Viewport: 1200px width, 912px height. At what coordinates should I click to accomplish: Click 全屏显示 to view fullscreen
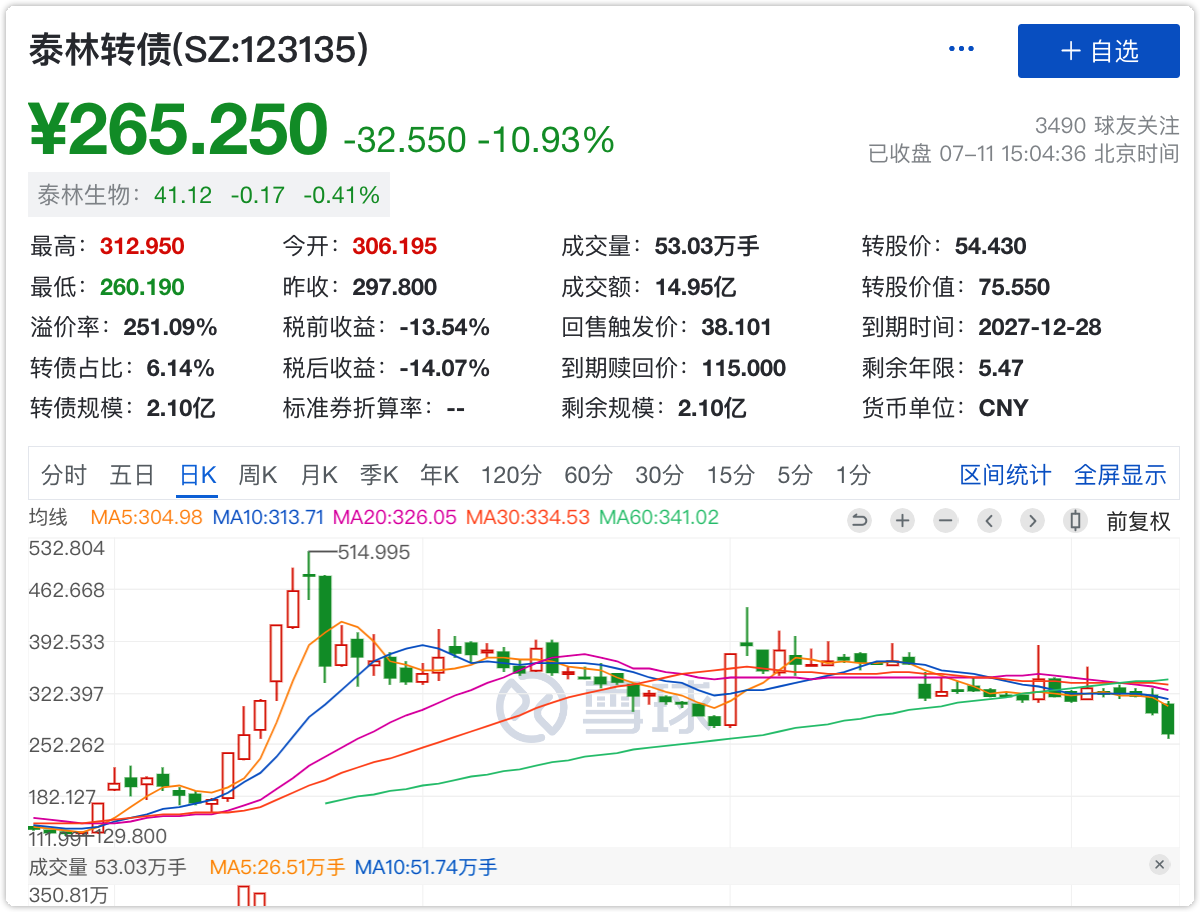point(1120,475)
